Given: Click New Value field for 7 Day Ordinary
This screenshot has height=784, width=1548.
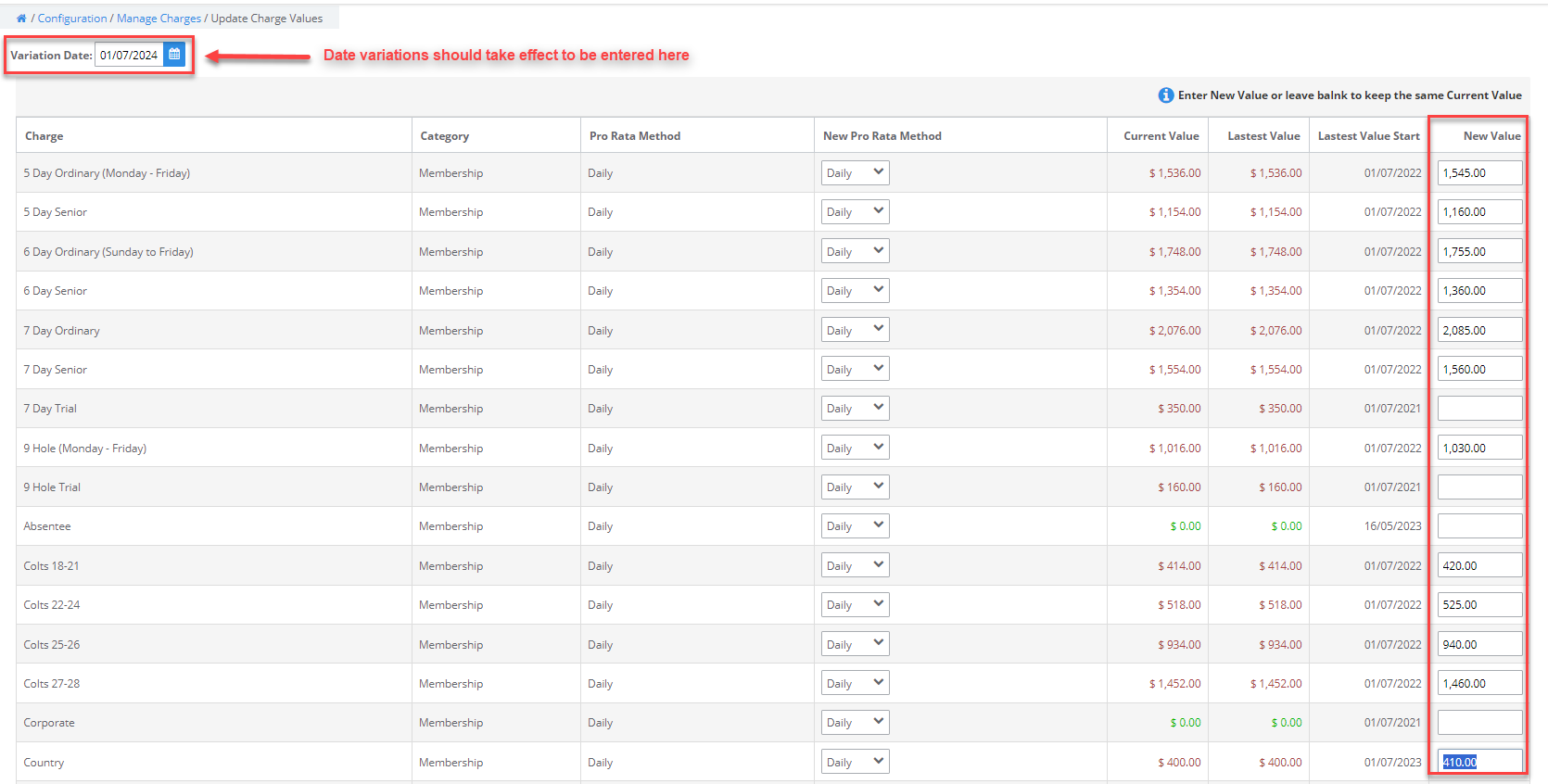Looking at the screenshot, I should [x=1479, y=330].
